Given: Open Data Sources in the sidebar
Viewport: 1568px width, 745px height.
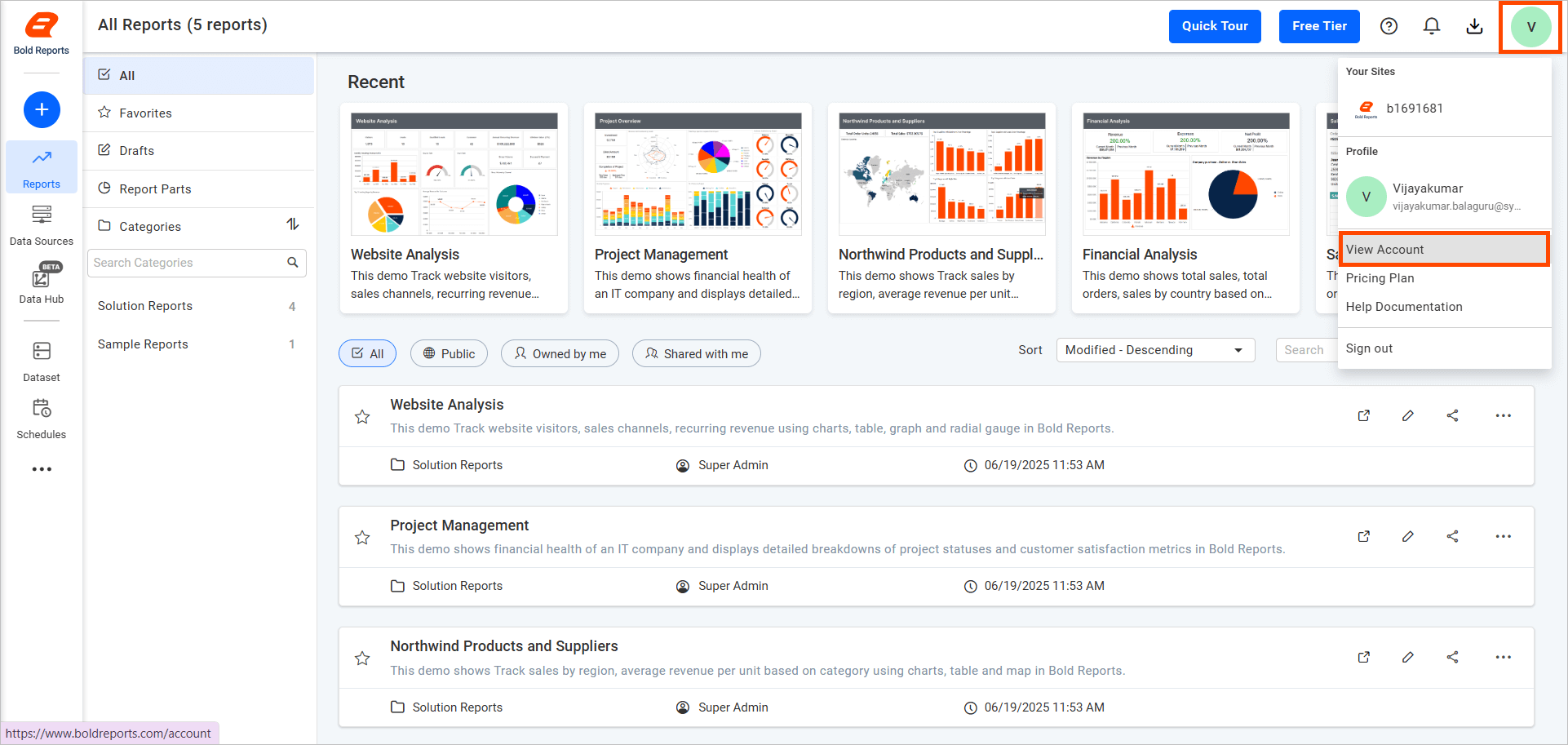Looking at the screenshot, I should coord(42,225).
